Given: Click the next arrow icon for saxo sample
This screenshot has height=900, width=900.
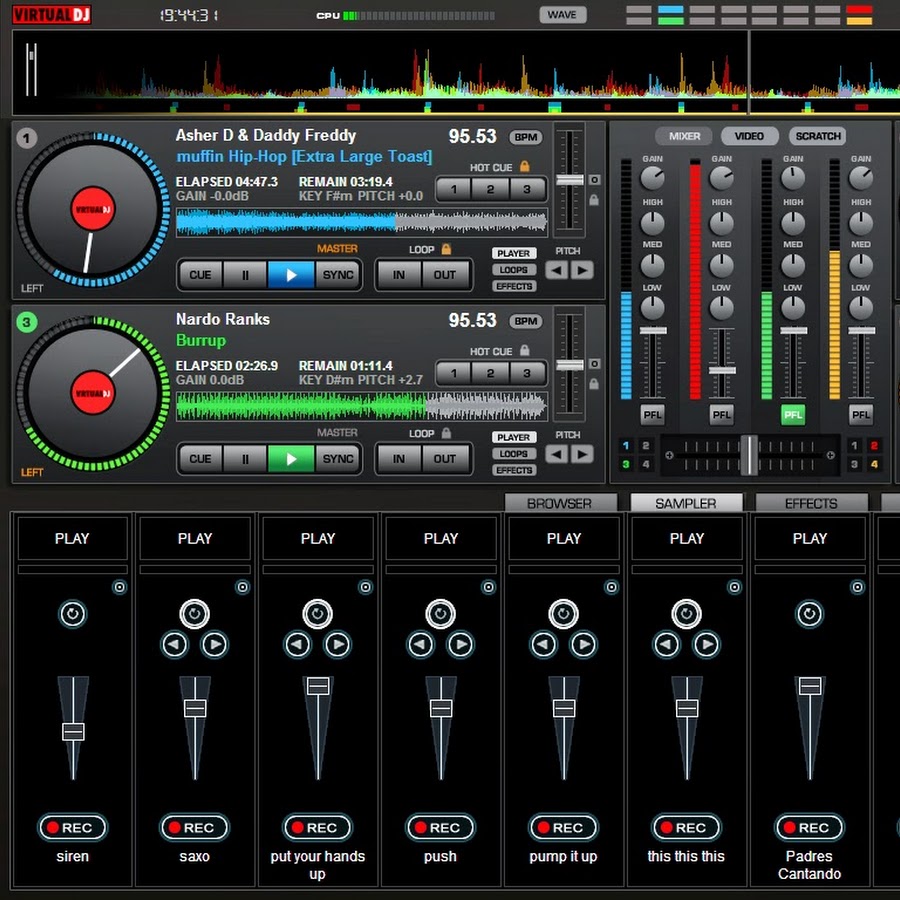Looking at the screenshot, I should click(x=215, y=645).
